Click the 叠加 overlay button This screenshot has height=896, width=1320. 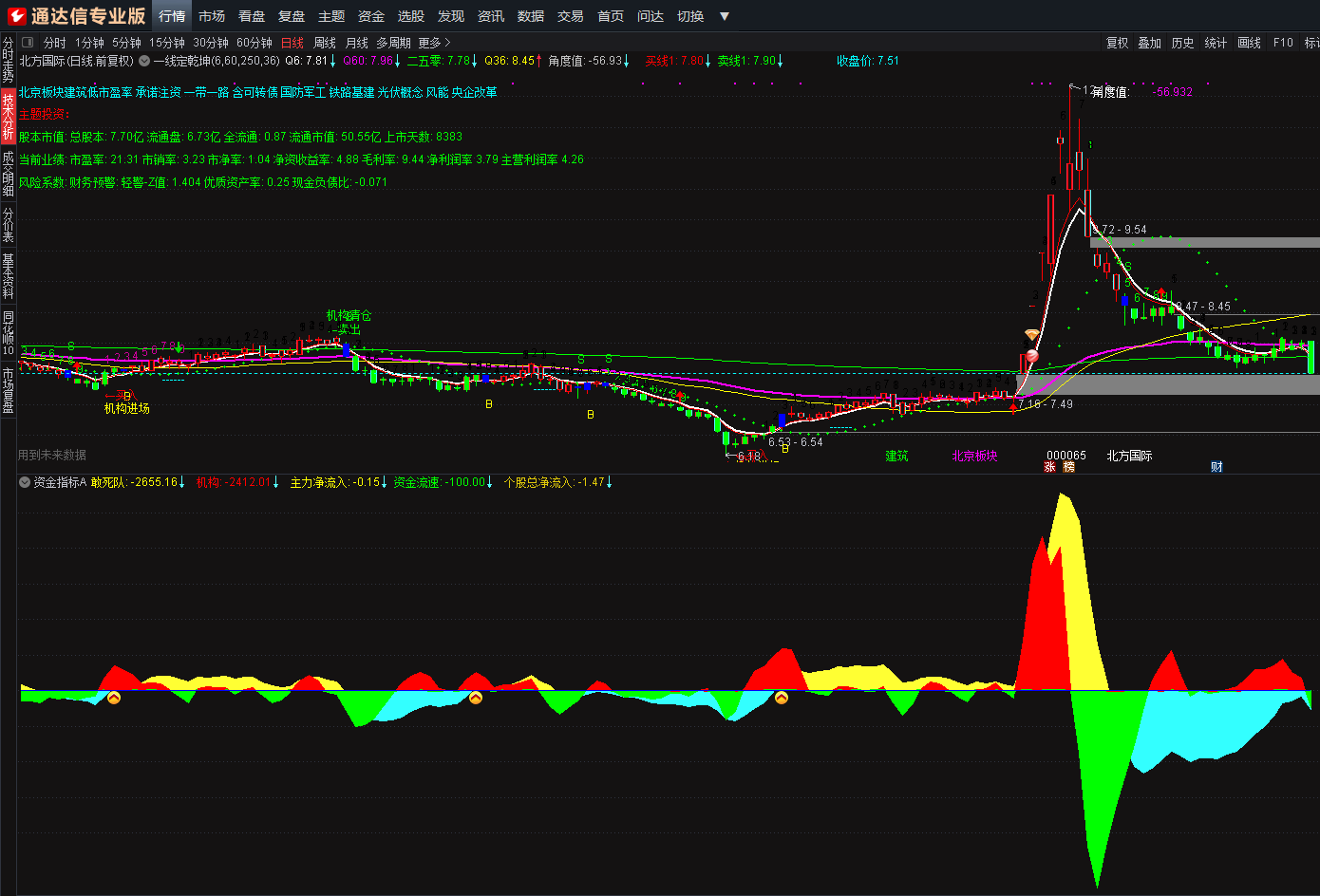(x=1150, y=43)
